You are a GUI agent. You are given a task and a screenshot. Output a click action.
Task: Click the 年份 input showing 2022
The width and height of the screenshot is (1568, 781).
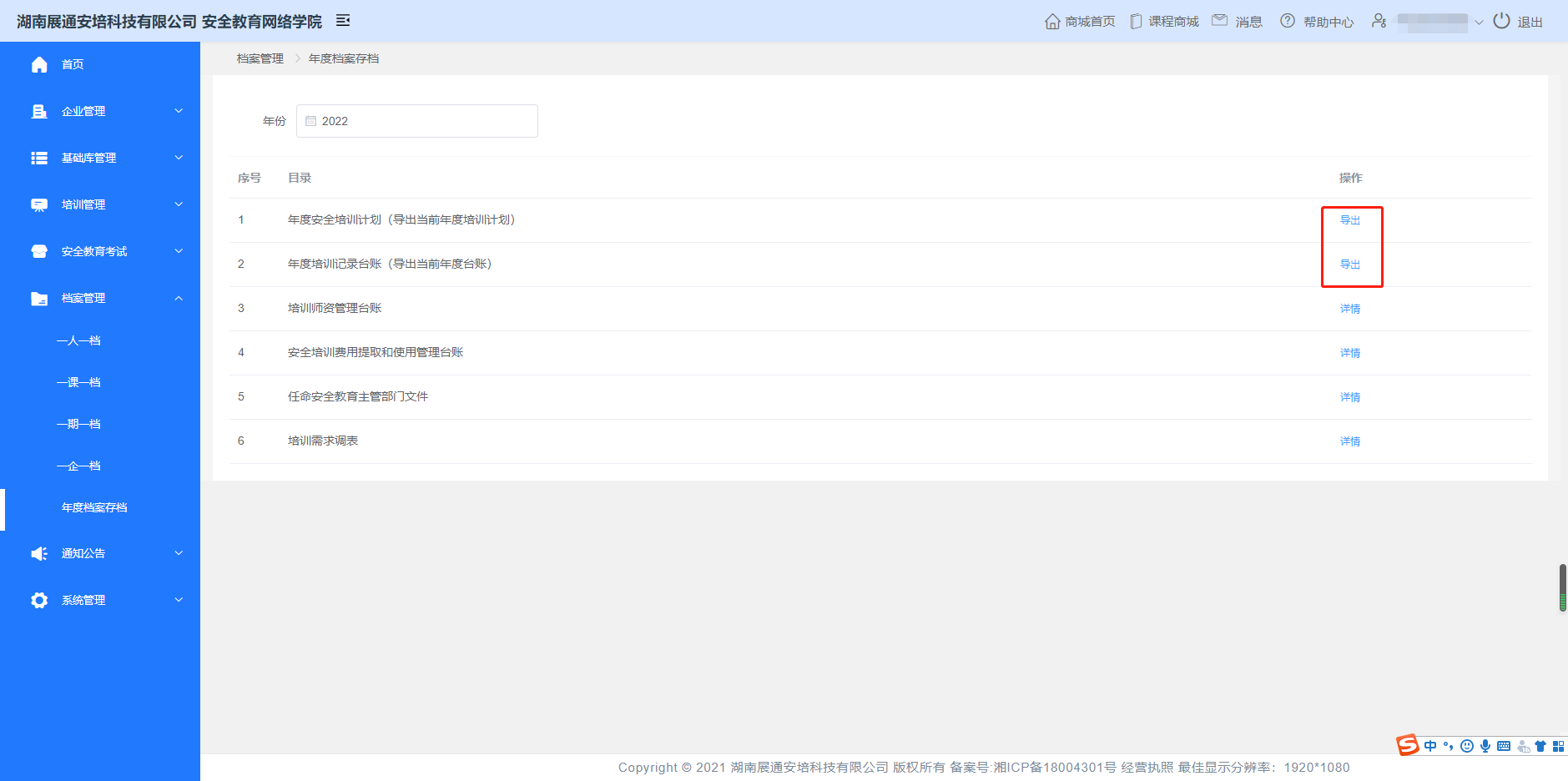tap(417, 121)
